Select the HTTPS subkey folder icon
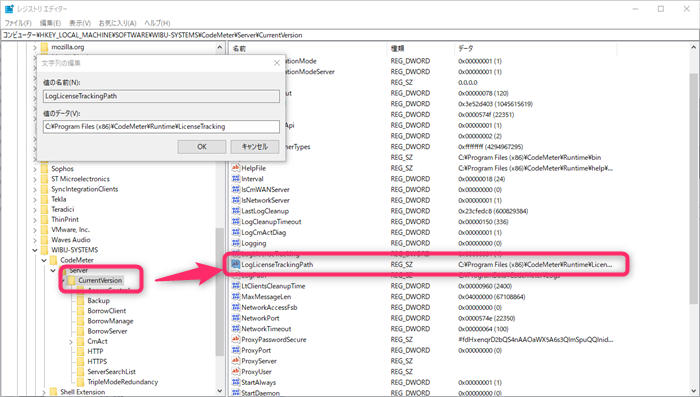700x397 pixels. coord(80,361)
